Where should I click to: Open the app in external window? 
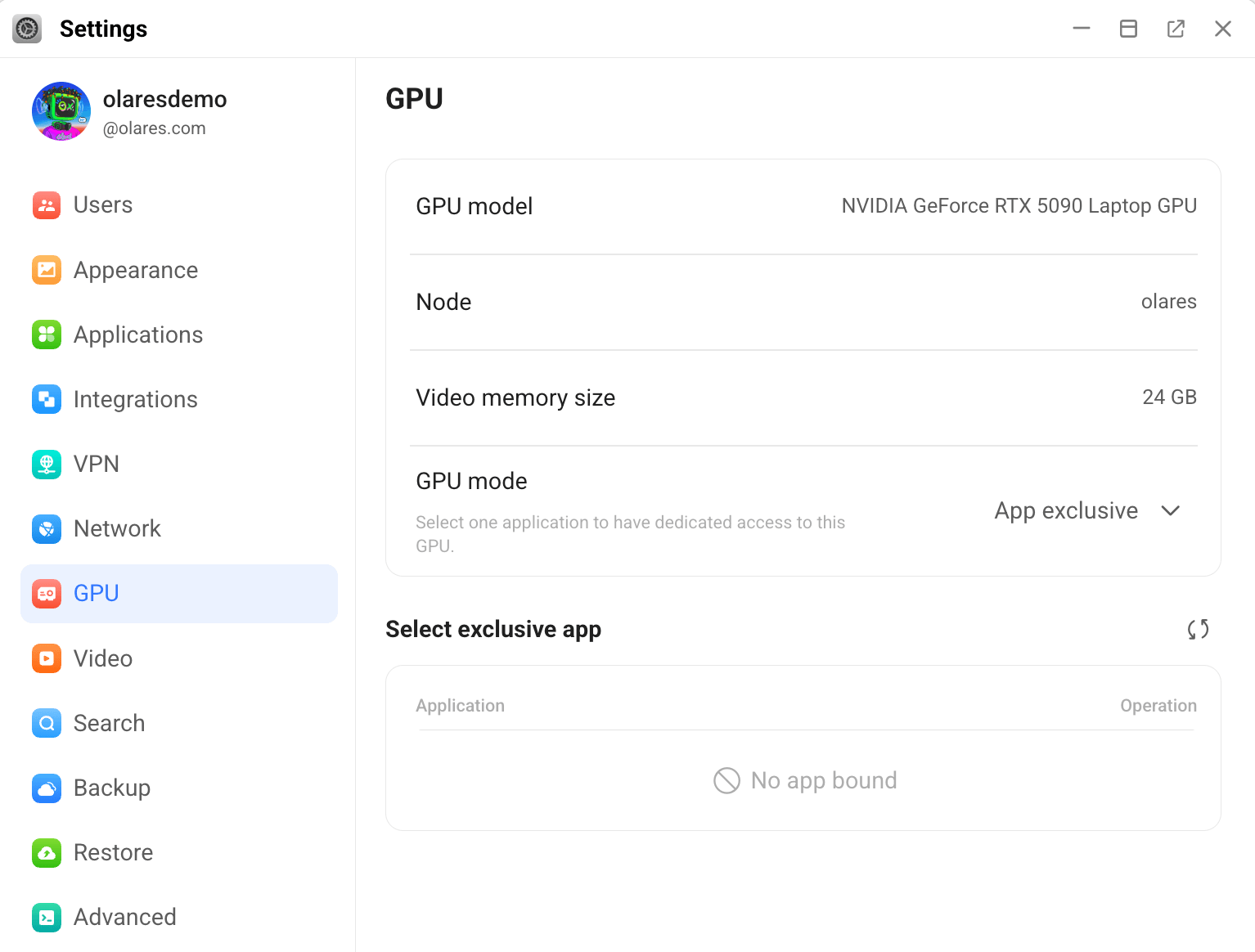coord(1176,28)
